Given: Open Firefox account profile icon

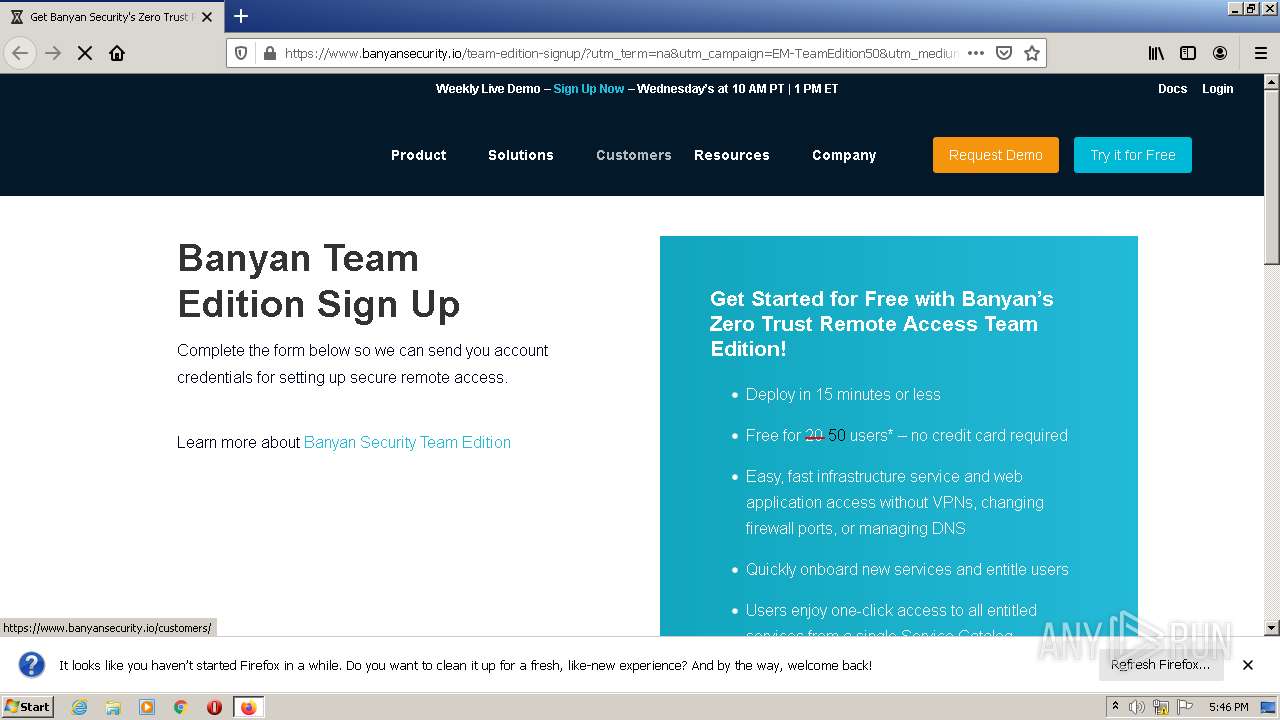Looking at the screenshot, I should point(1220,53).
